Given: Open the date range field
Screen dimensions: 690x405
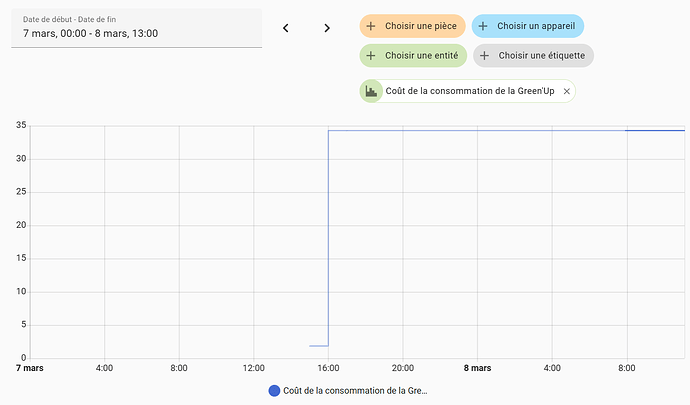Looking at the screenshot, I should [x=136, y=28].
